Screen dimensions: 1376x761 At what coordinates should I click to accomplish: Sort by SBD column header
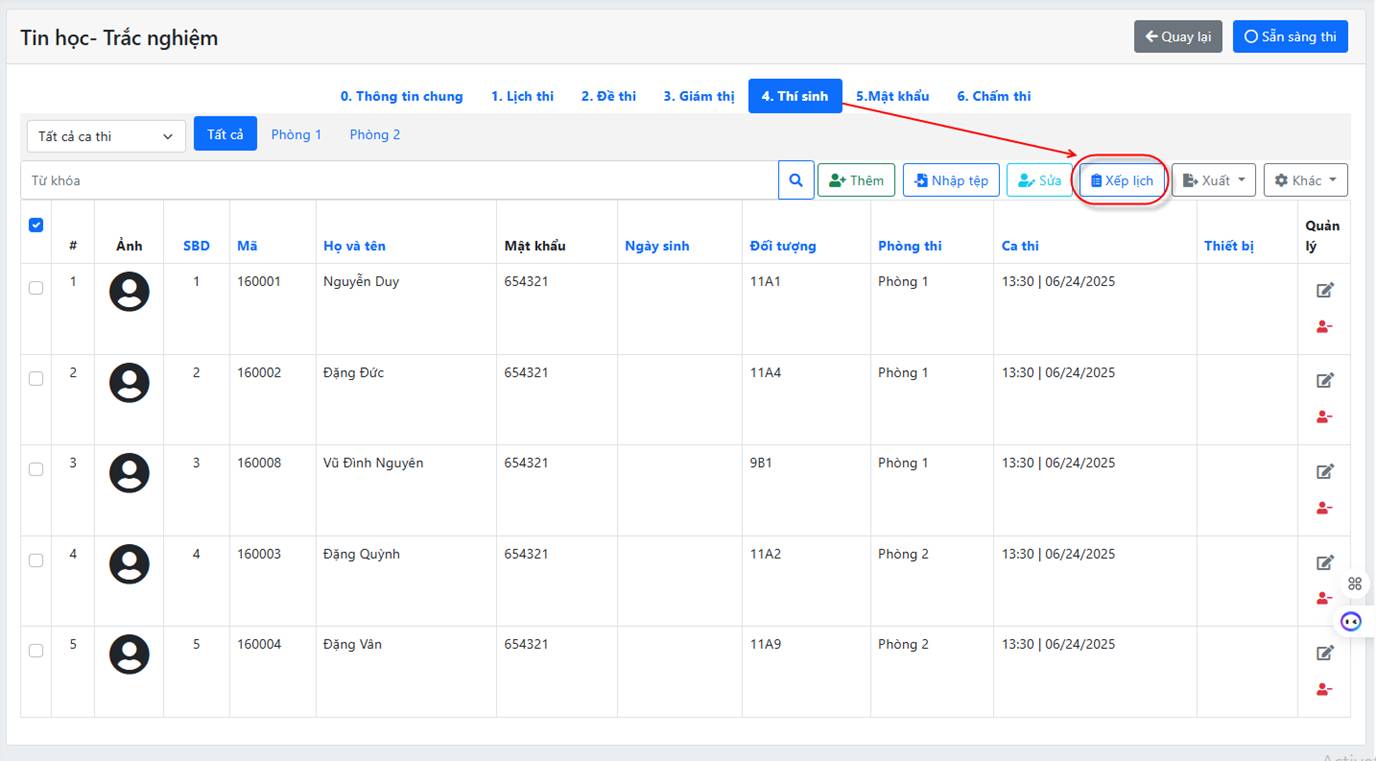196,246
